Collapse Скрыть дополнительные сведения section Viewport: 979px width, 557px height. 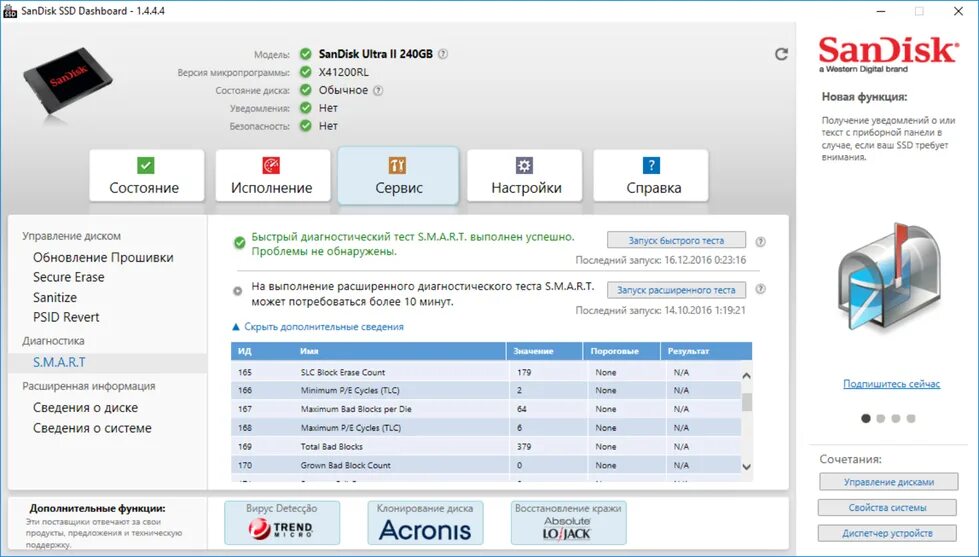318,327
